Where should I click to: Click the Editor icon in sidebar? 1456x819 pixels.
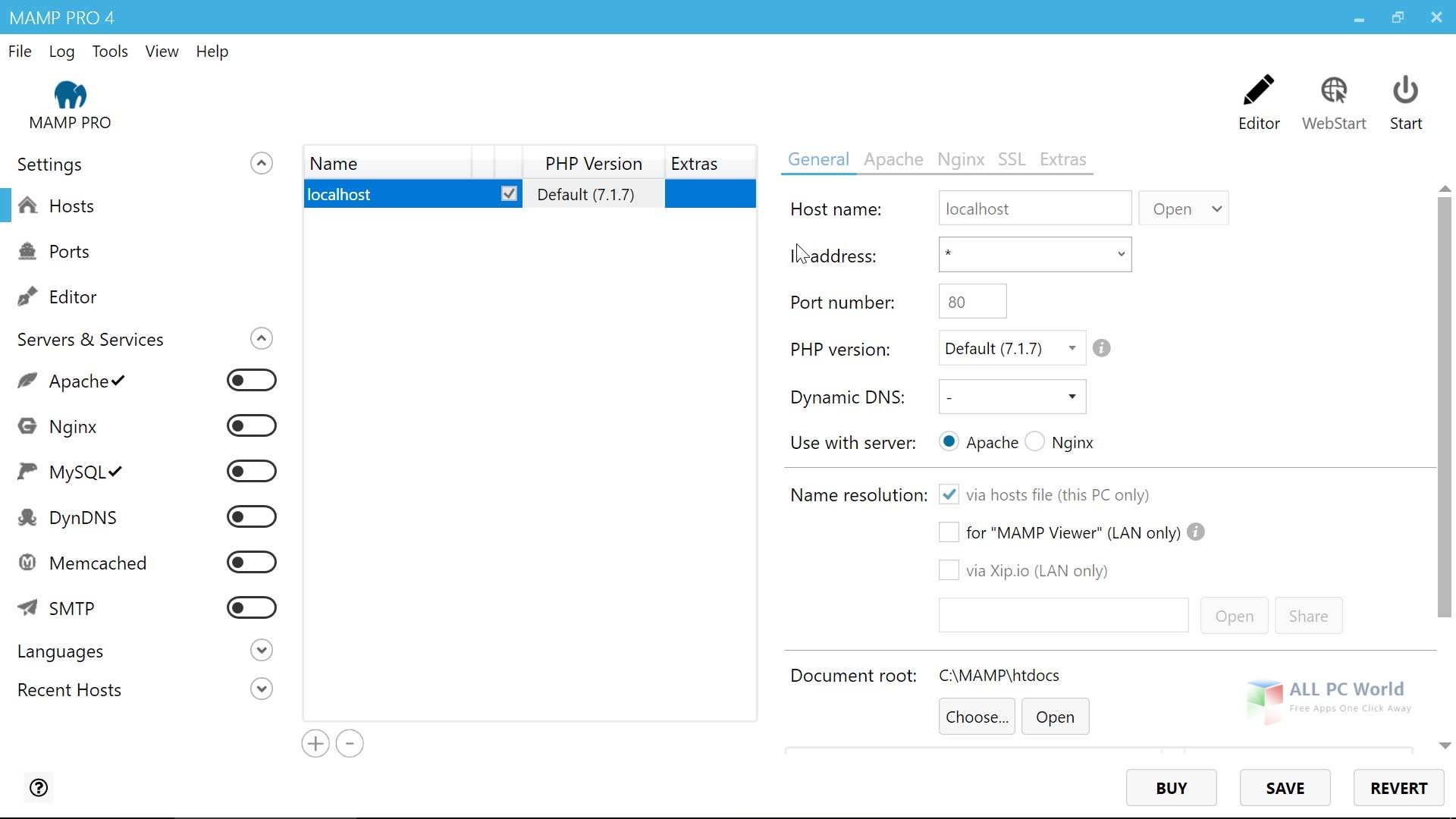coord(28,296)
